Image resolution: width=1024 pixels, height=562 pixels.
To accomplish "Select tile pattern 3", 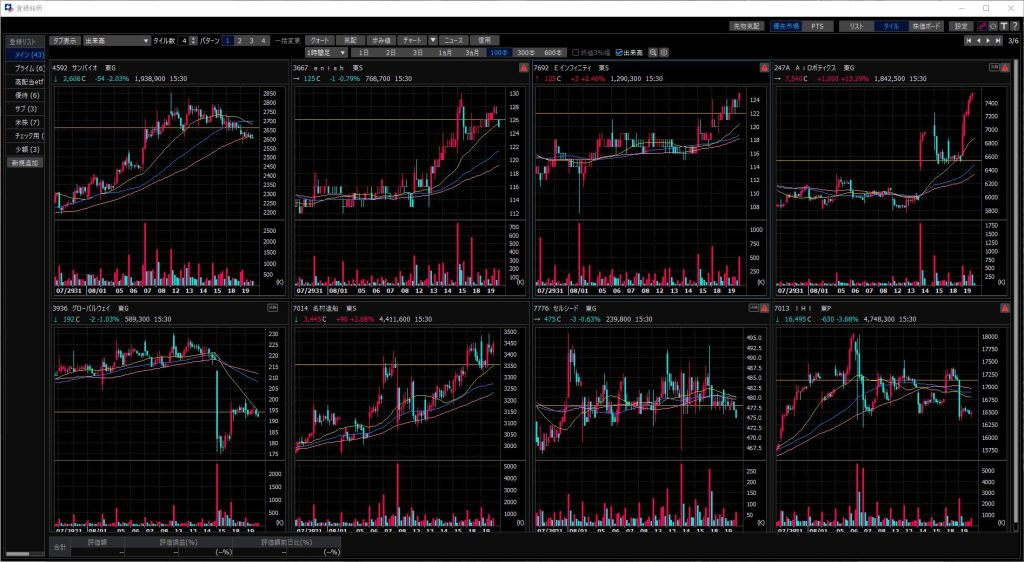I will pyautogui.click(x=252, y=40).
